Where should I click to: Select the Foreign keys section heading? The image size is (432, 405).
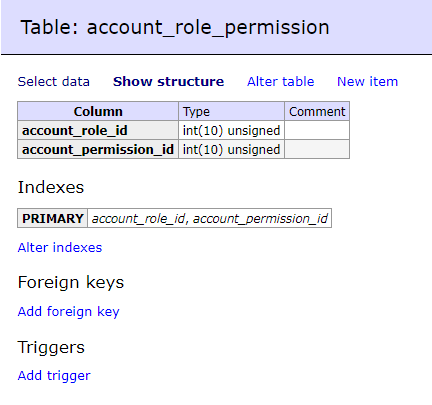(x=71, y=283)
